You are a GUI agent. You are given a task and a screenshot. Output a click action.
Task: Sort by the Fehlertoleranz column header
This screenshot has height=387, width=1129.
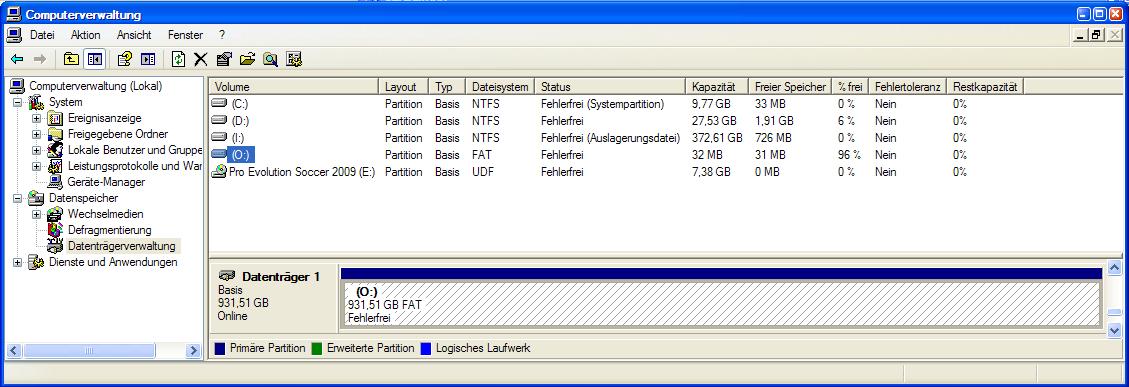click(x=907, y=86)
